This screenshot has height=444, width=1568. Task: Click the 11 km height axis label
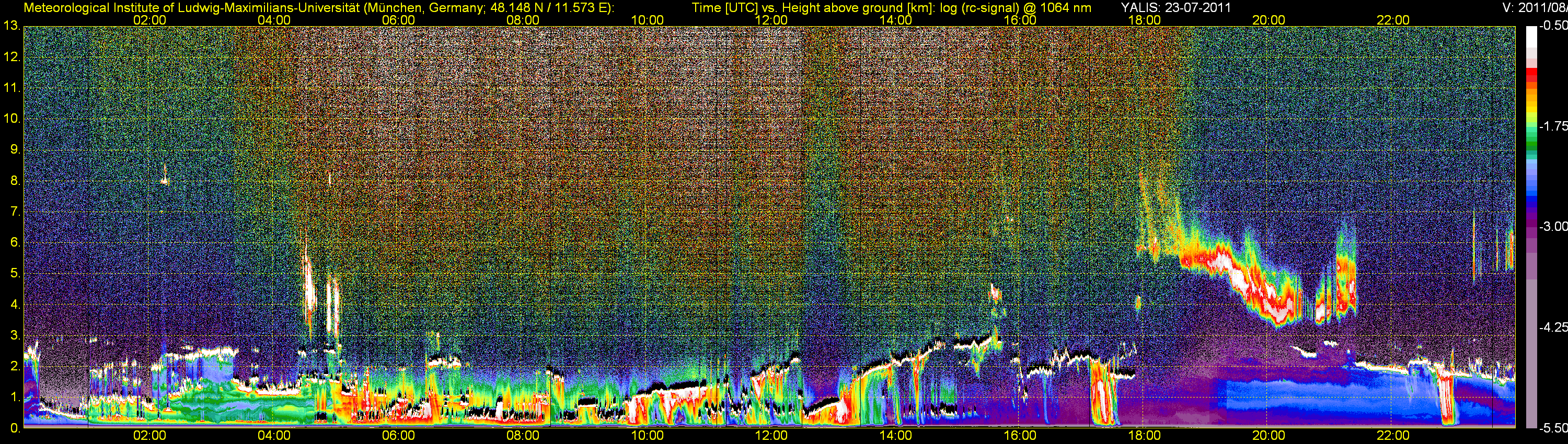(x=11, y=88)
